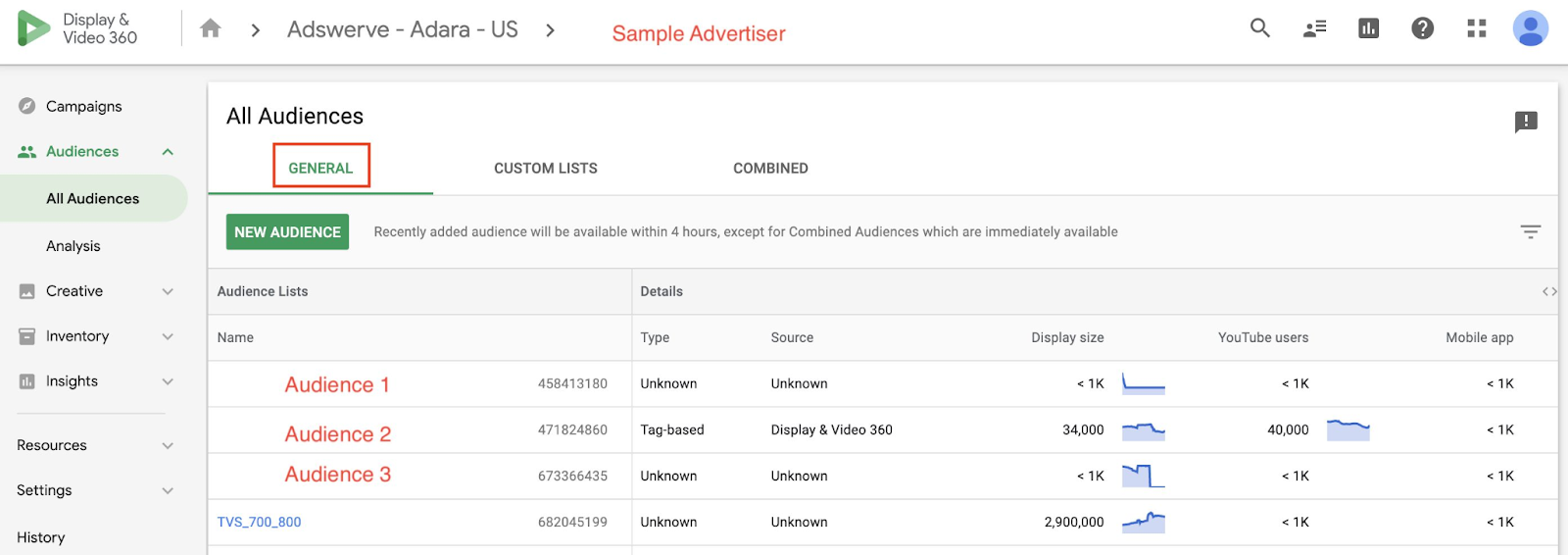Open the Google apps grid icon
The width and height of the screenshot is (1568, 555).
point(1477,28)
